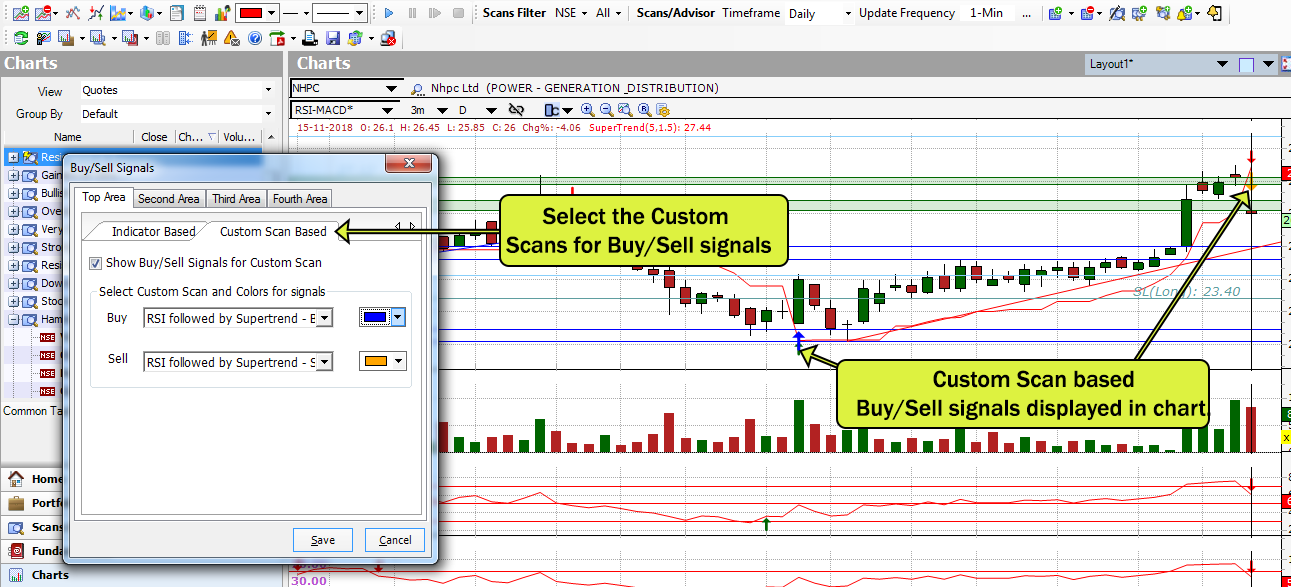Image resolution: width=1291 pixels, height=587 pixels.
Task: Switch to the Second Area tab
Action: [168, 197]
